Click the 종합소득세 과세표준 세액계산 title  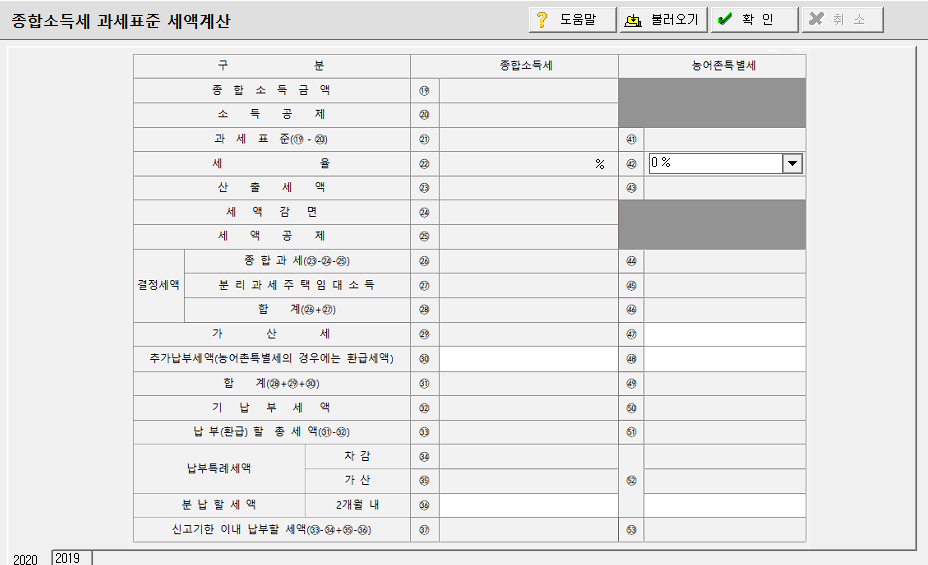[x=120, y=21]
